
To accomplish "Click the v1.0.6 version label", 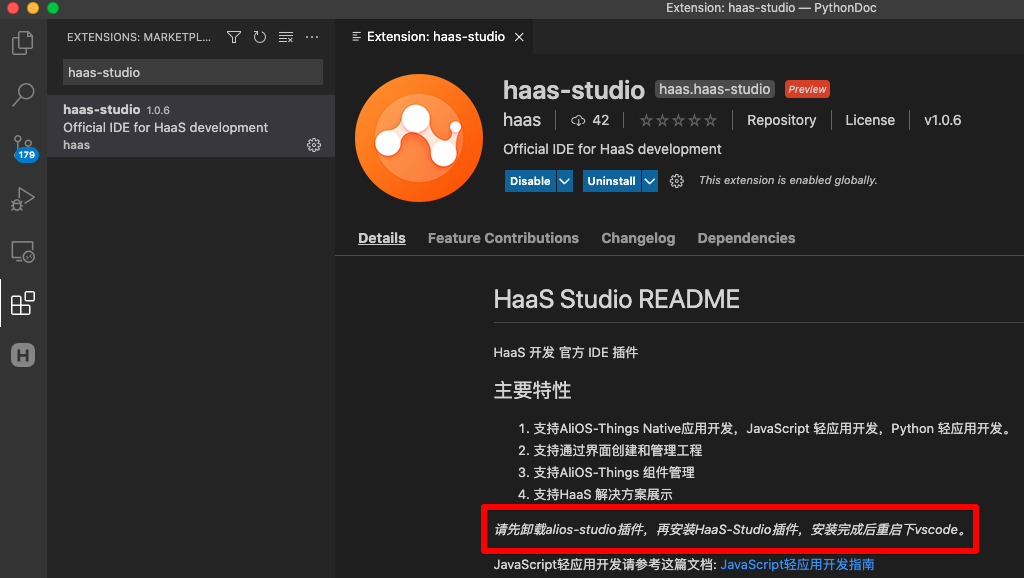I will coord(942,120).
